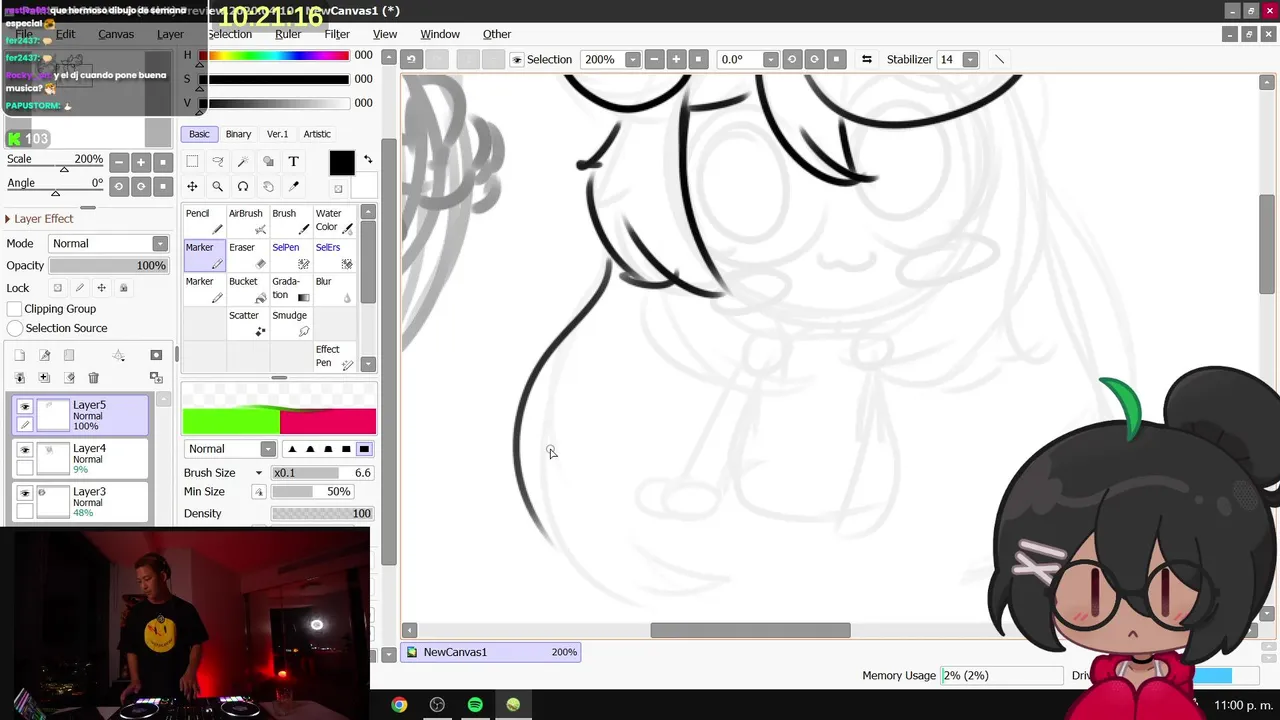Open the Other menu
Viewport: 1280px width, 720px height.
(497, 34)
